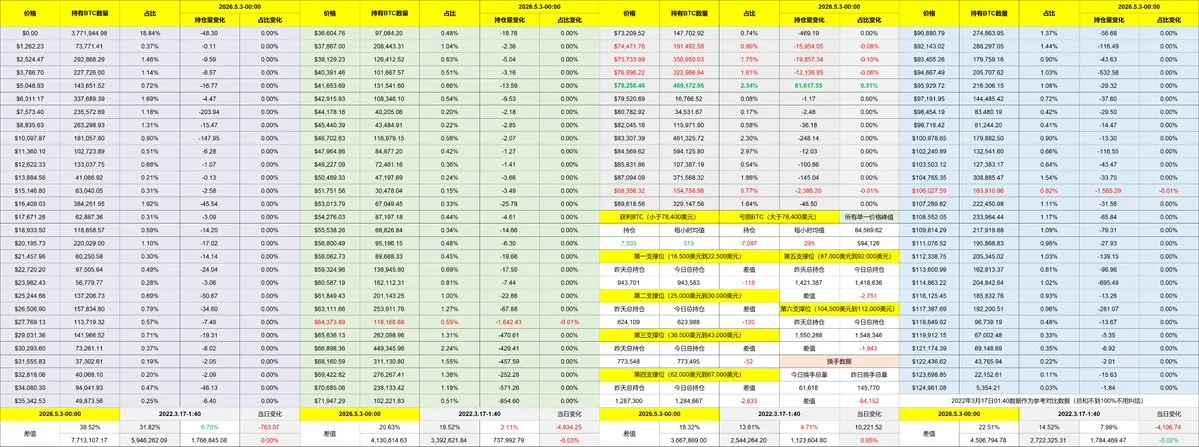1199x447 pixels.
Task: Select the 18.84% share cell
Action: (x=150, y=34)
